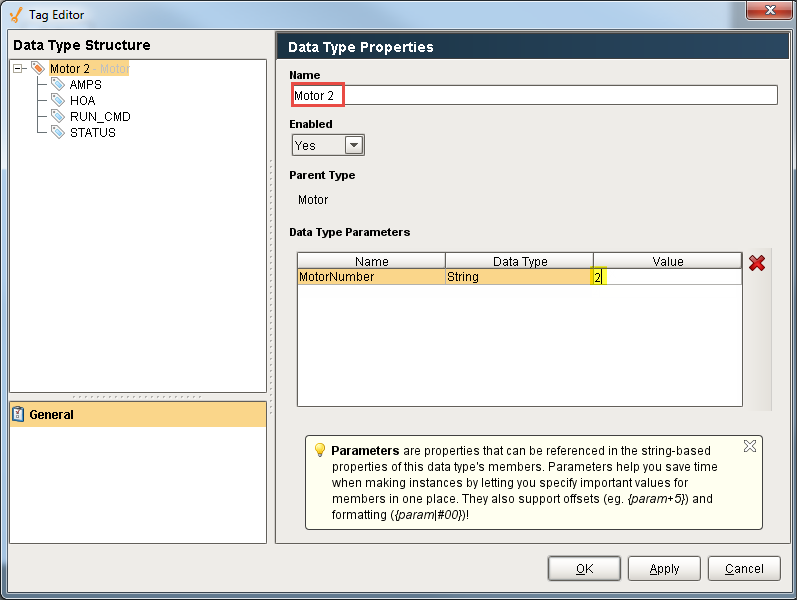Collapse the Motor 2 tree node
797x600 pixels.
[x=19, y=69]
